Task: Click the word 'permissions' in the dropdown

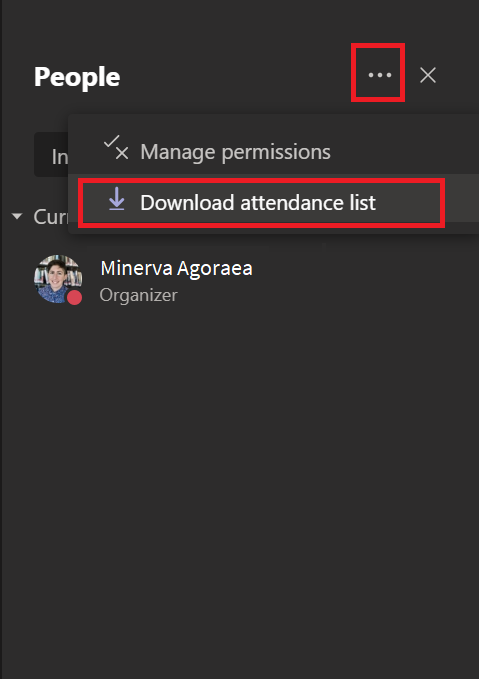Action: (x=276, y=152)
